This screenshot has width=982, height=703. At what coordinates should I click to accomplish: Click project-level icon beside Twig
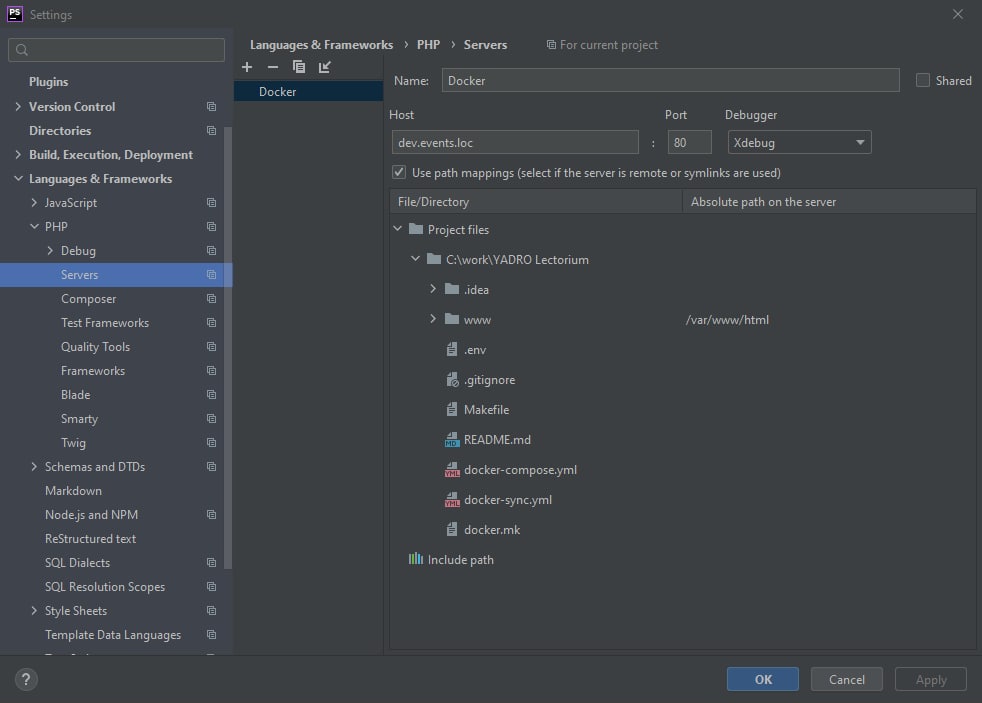[212, 443]
